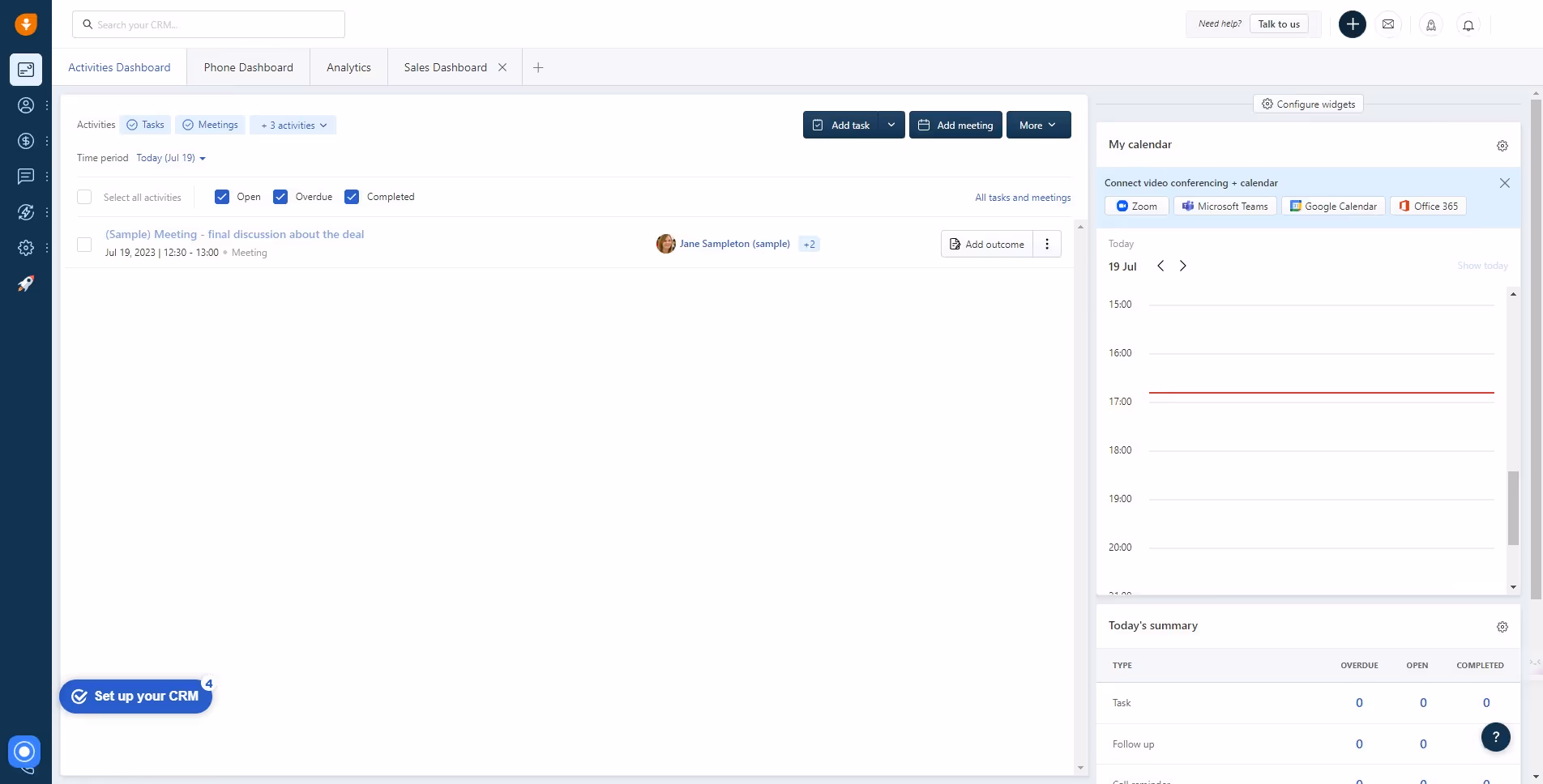This screenshot has width=1543, height=784.
Task: Uncheck the Completed filter checkbox
Action: (x=352, y=197)
